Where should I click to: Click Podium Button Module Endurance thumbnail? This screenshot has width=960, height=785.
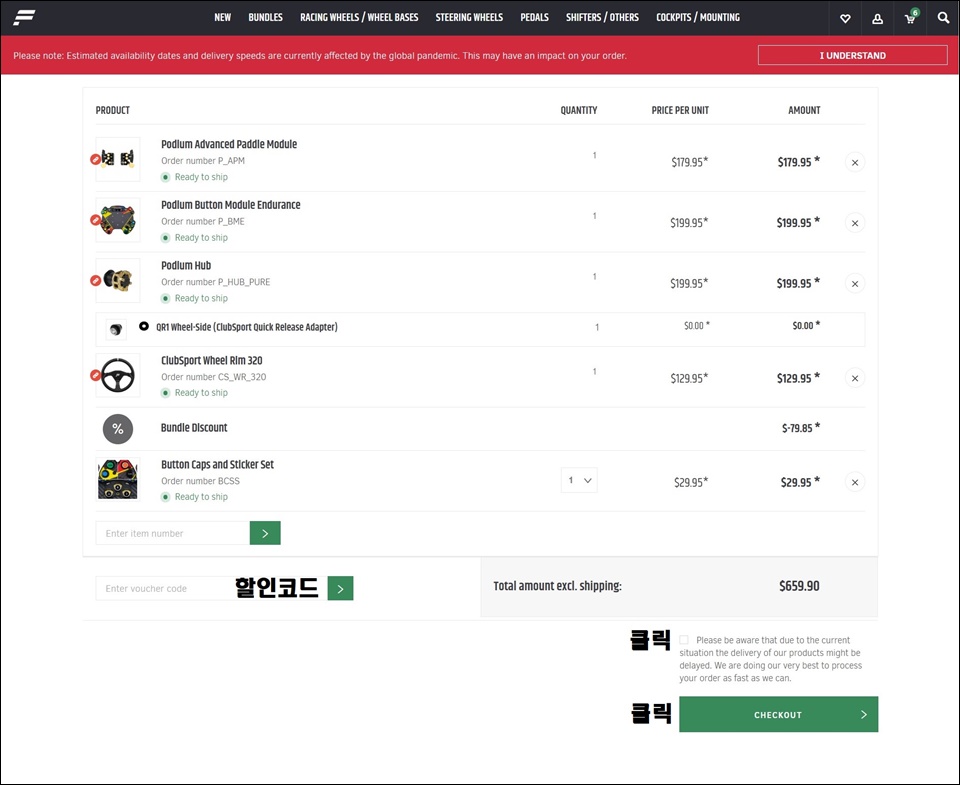(x=118, y=220)
